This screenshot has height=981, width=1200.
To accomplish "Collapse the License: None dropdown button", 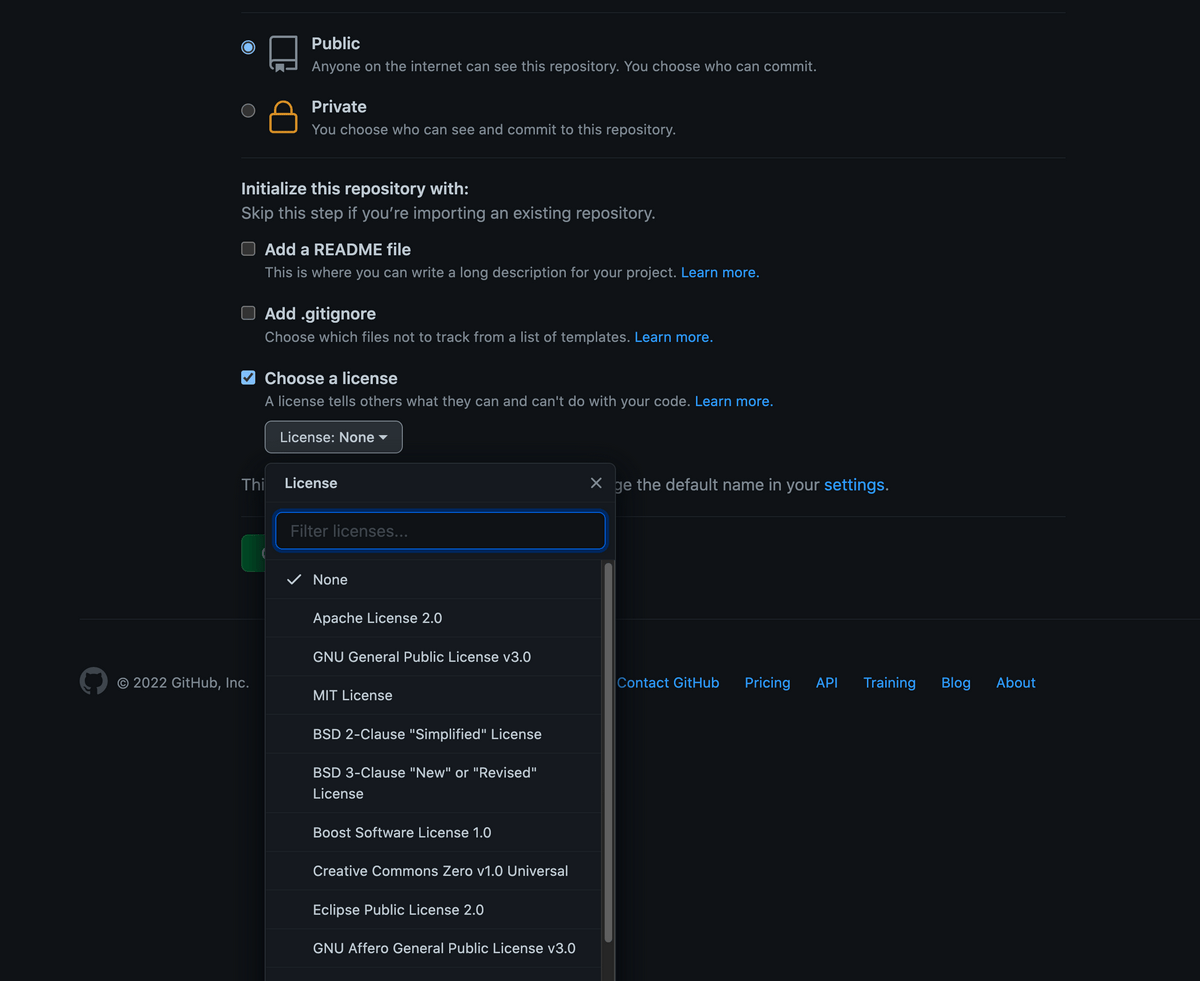I will coord(333,437).
